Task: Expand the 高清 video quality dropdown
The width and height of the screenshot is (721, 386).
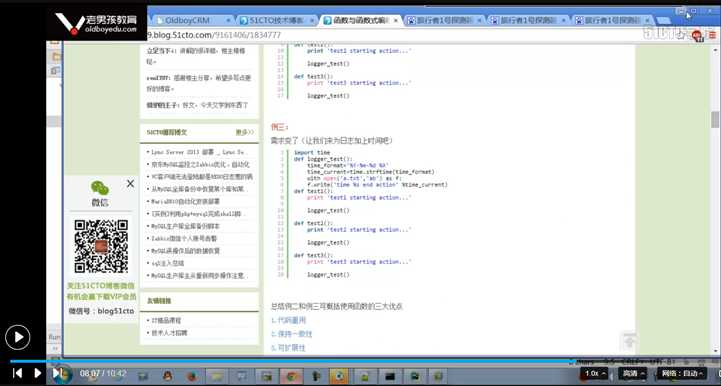Action: click(633, 374)
